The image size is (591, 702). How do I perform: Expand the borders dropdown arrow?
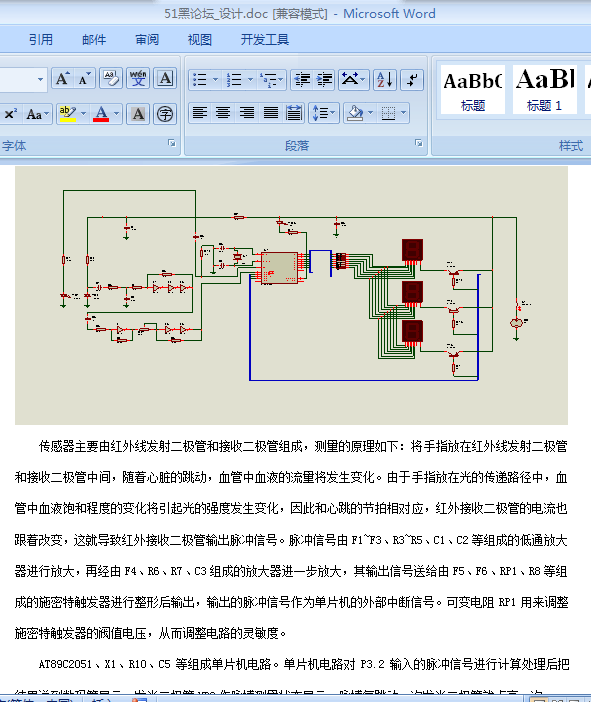tap(404, 113)
